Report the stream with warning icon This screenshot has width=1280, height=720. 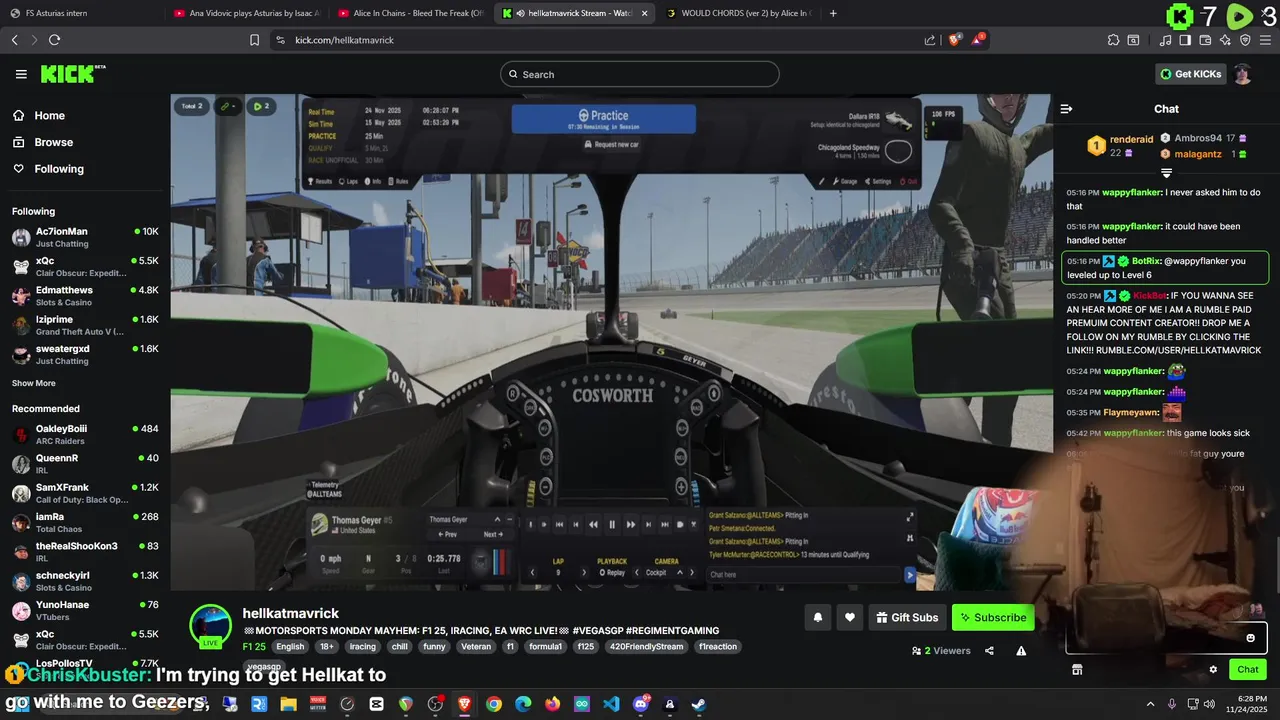(x=1021, y=650)
